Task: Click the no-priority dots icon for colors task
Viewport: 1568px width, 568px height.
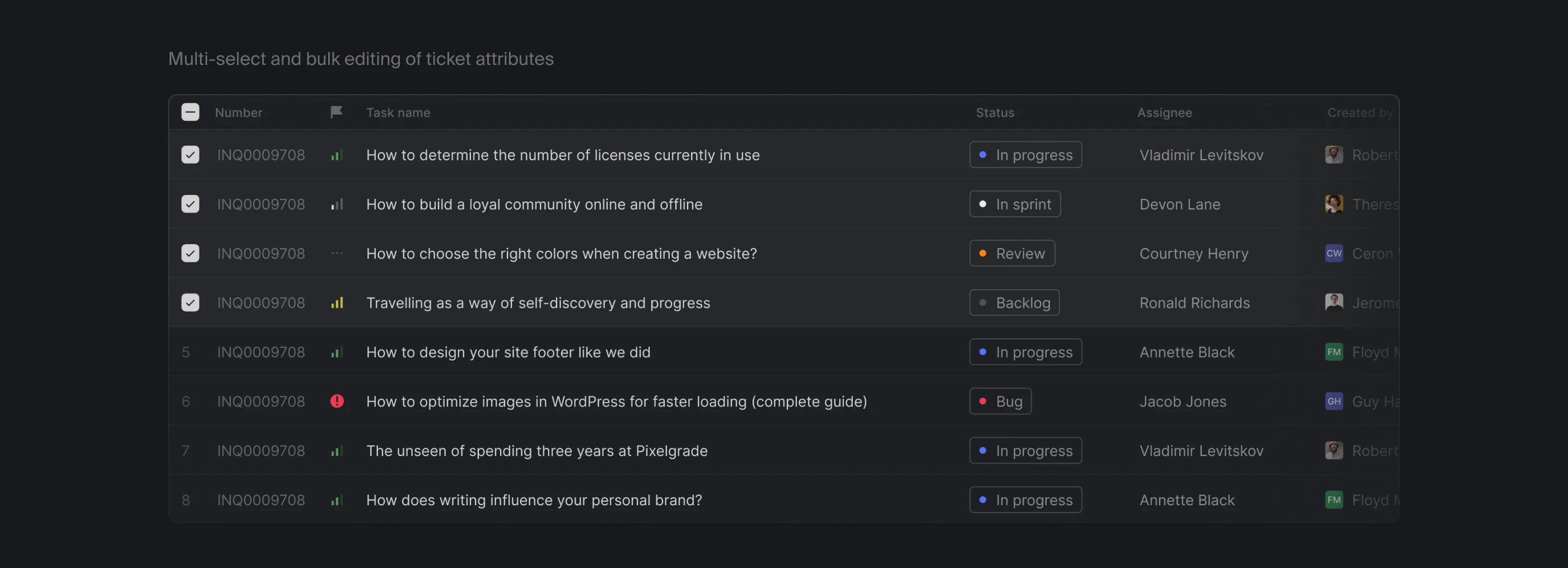Action: tap(337, 253)
